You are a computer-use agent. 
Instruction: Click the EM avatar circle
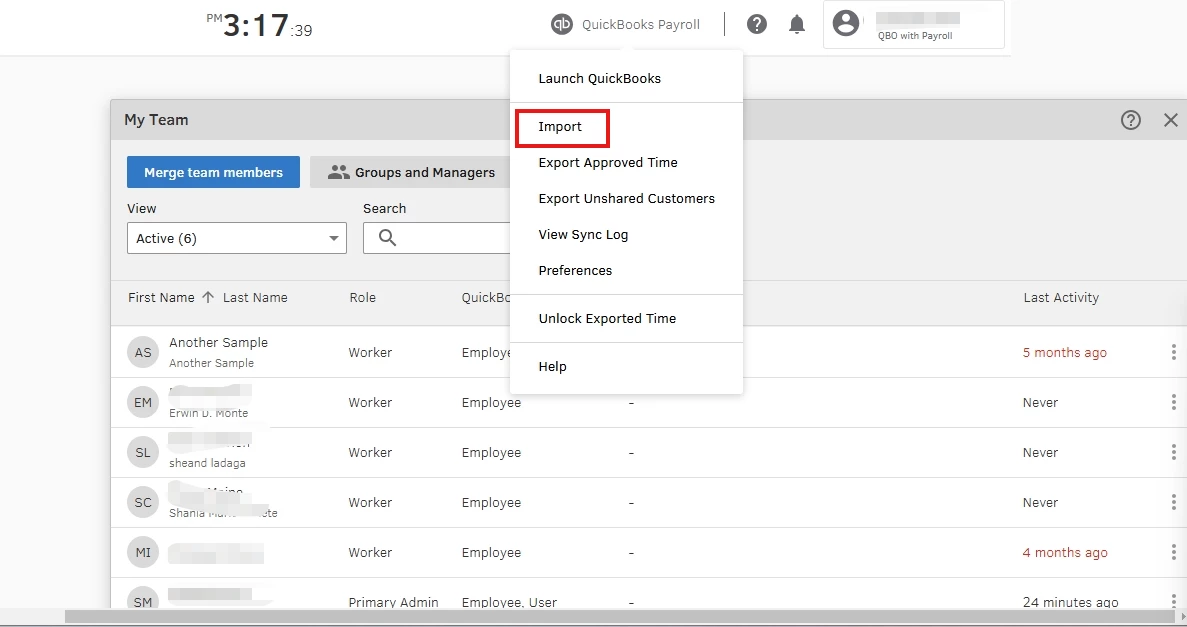point(143,402)
